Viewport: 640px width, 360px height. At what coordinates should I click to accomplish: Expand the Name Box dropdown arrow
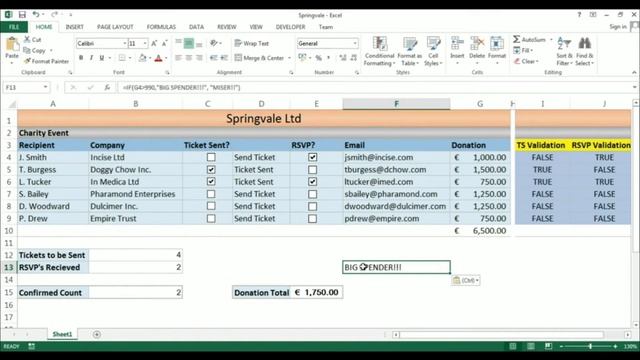(45, 87)
